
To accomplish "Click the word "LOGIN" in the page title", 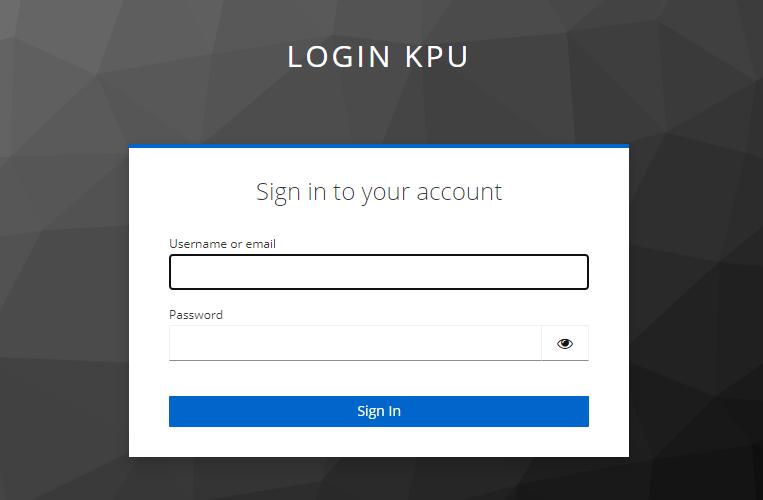I will coord(339,56).
